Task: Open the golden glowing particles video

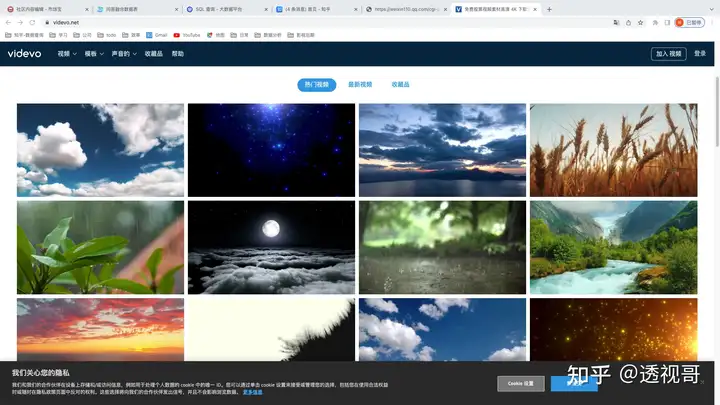Action: coord(613,330)
